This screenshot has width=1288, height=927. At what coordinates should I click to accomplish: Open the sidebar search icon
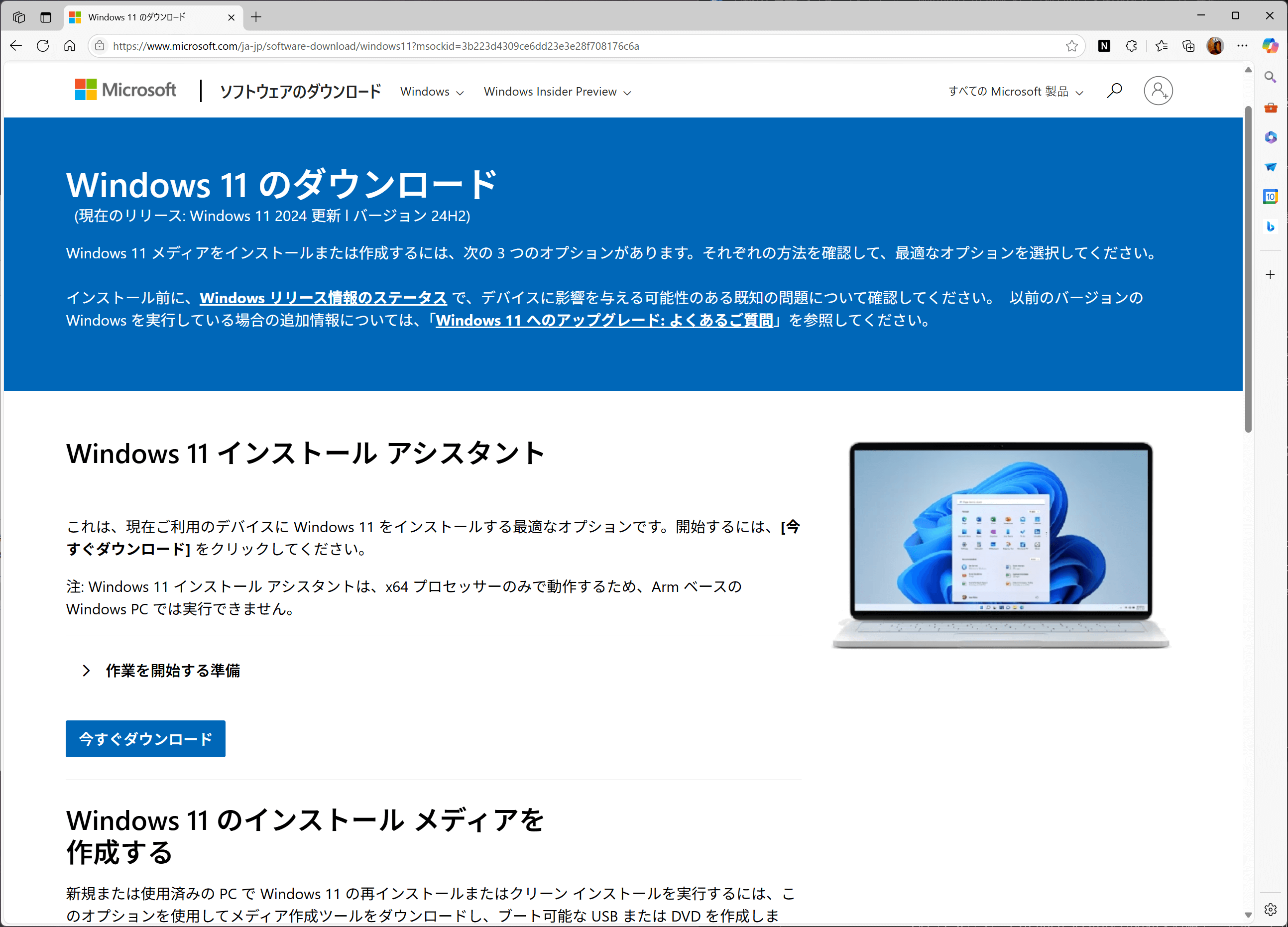coord(1271,77)
